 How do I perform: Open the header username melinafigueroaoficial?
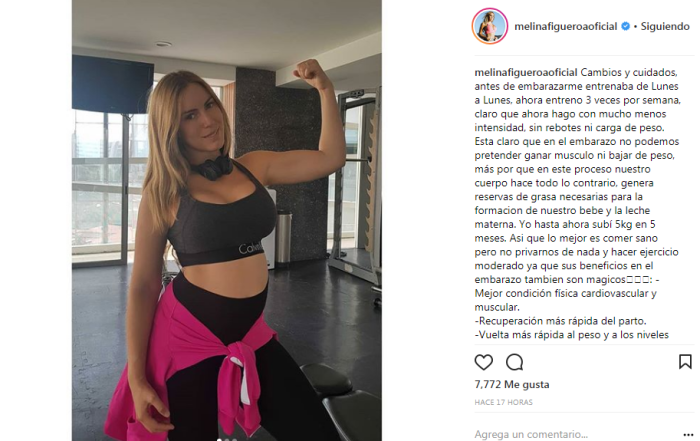pyautogui.click(x=566, y=26)
